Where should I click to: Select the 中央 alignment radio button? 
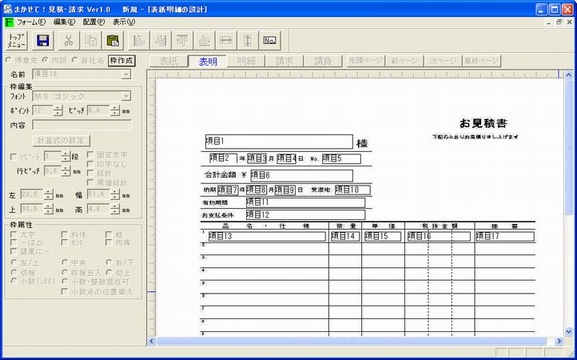click(65, 262)
